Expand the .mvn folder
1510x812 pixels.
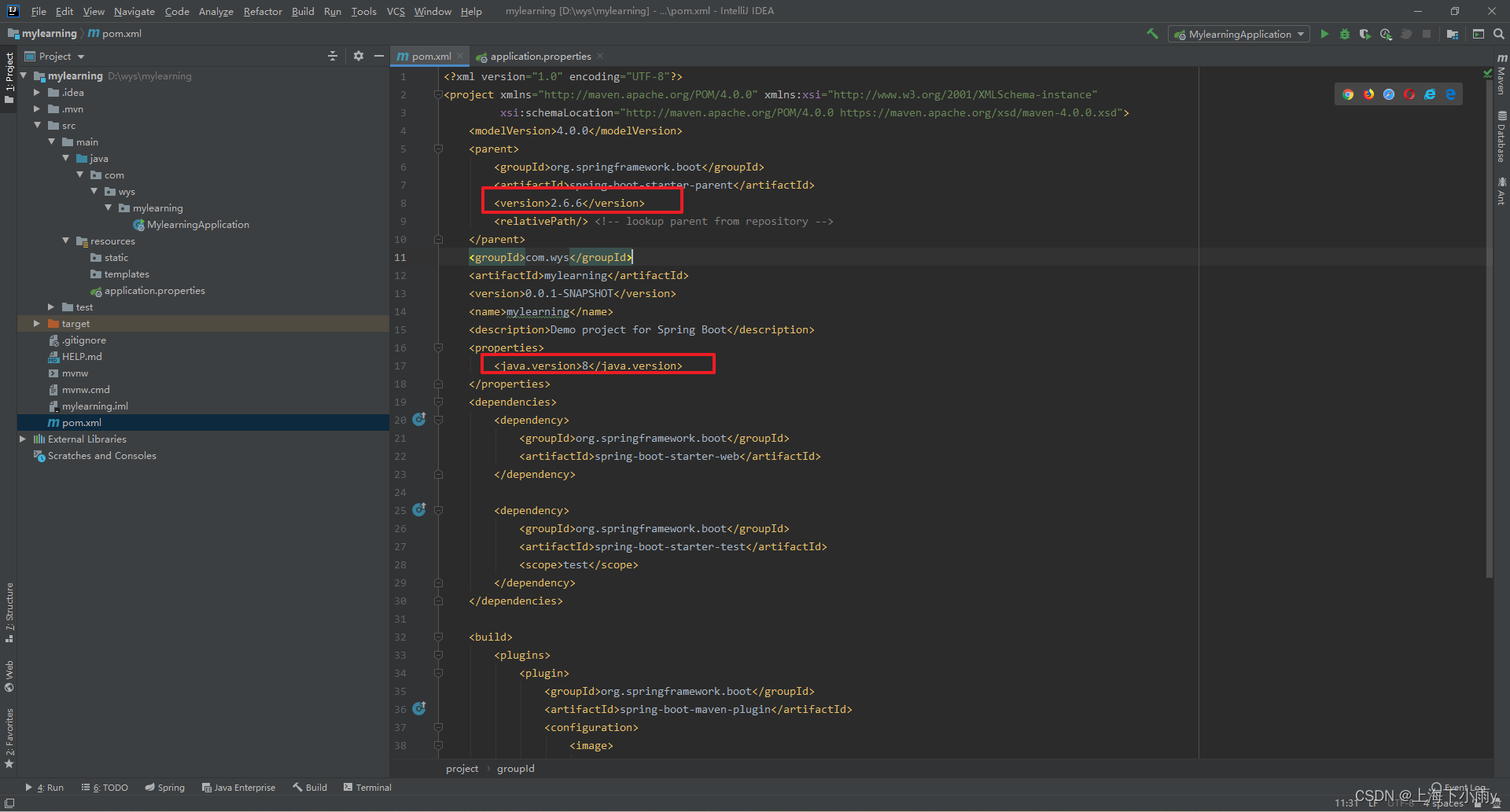pyautogui.click(x=36, y=109)
